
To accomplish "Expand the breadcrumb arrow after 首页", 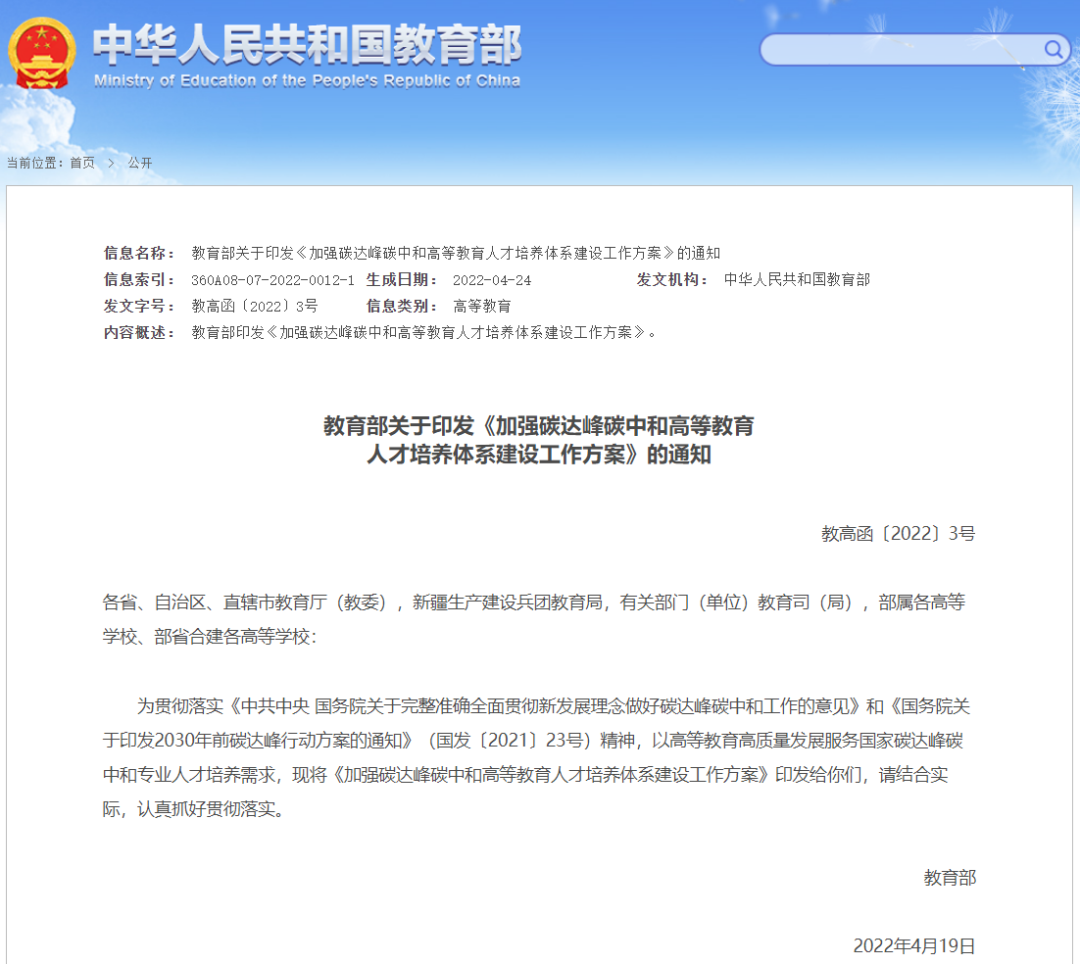I will point(110,163).
